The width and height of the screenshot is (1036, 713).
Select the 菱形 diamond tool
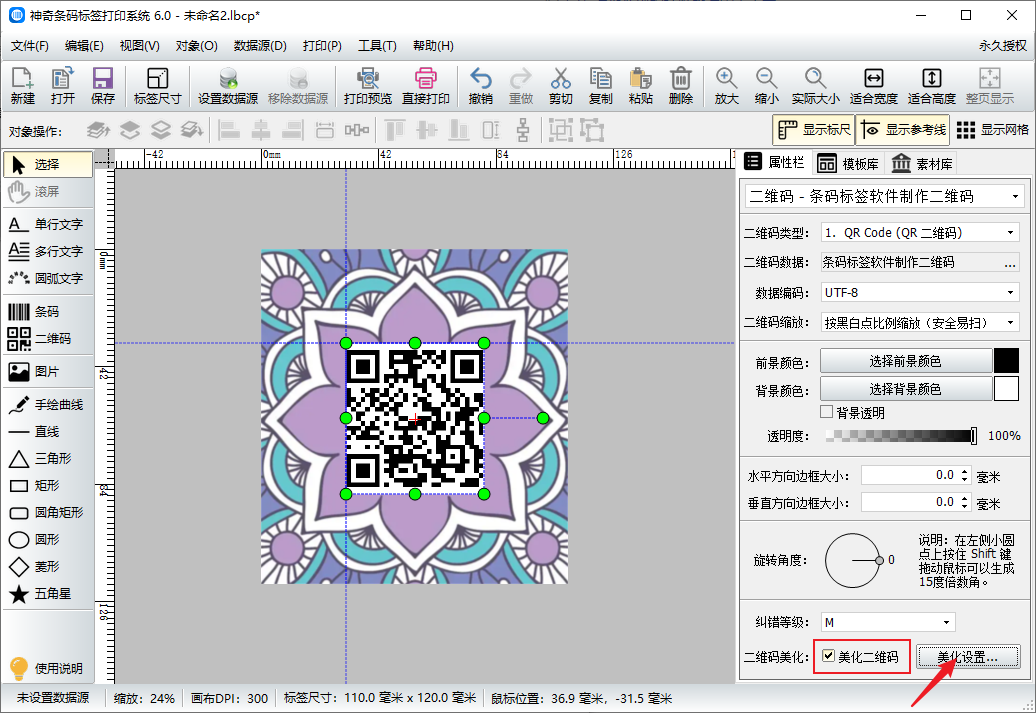click(x=48, y=567)
